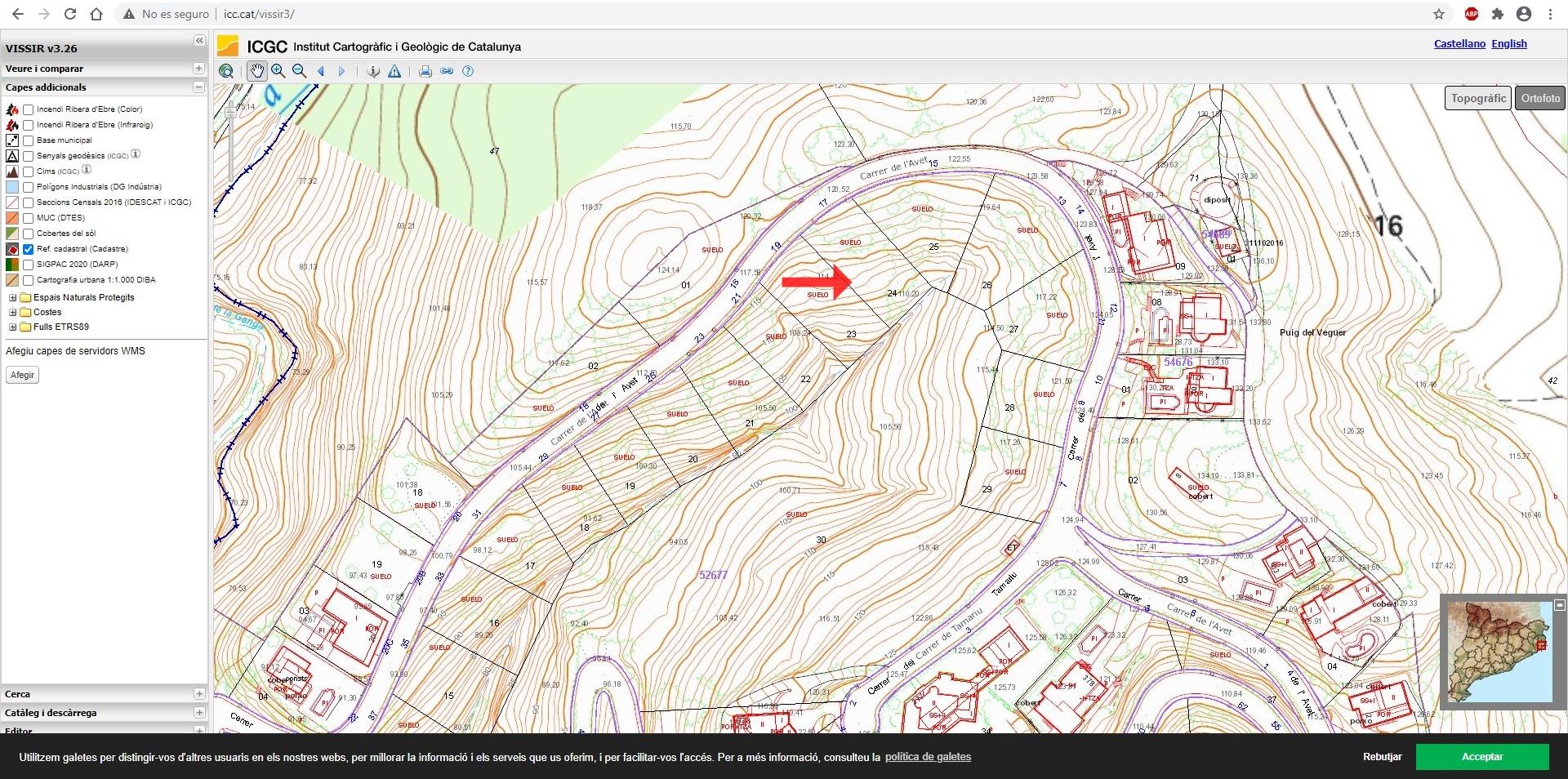This screenshot has height=779, width=1568.
Task: Click the link chain icon in toolbar
Action: click(x=447, y=71)
